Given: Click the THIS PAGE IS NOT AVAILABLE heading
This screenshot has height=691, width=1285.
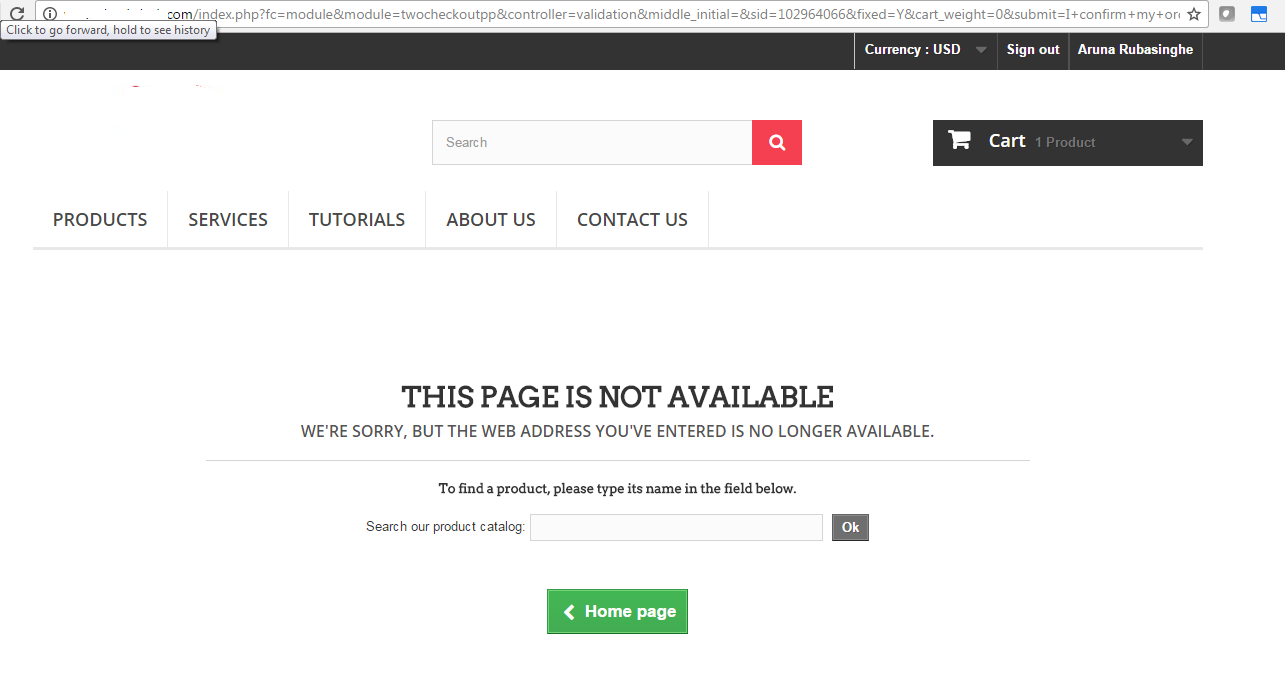Looking at the screenshot, I should tap(617, 397).
